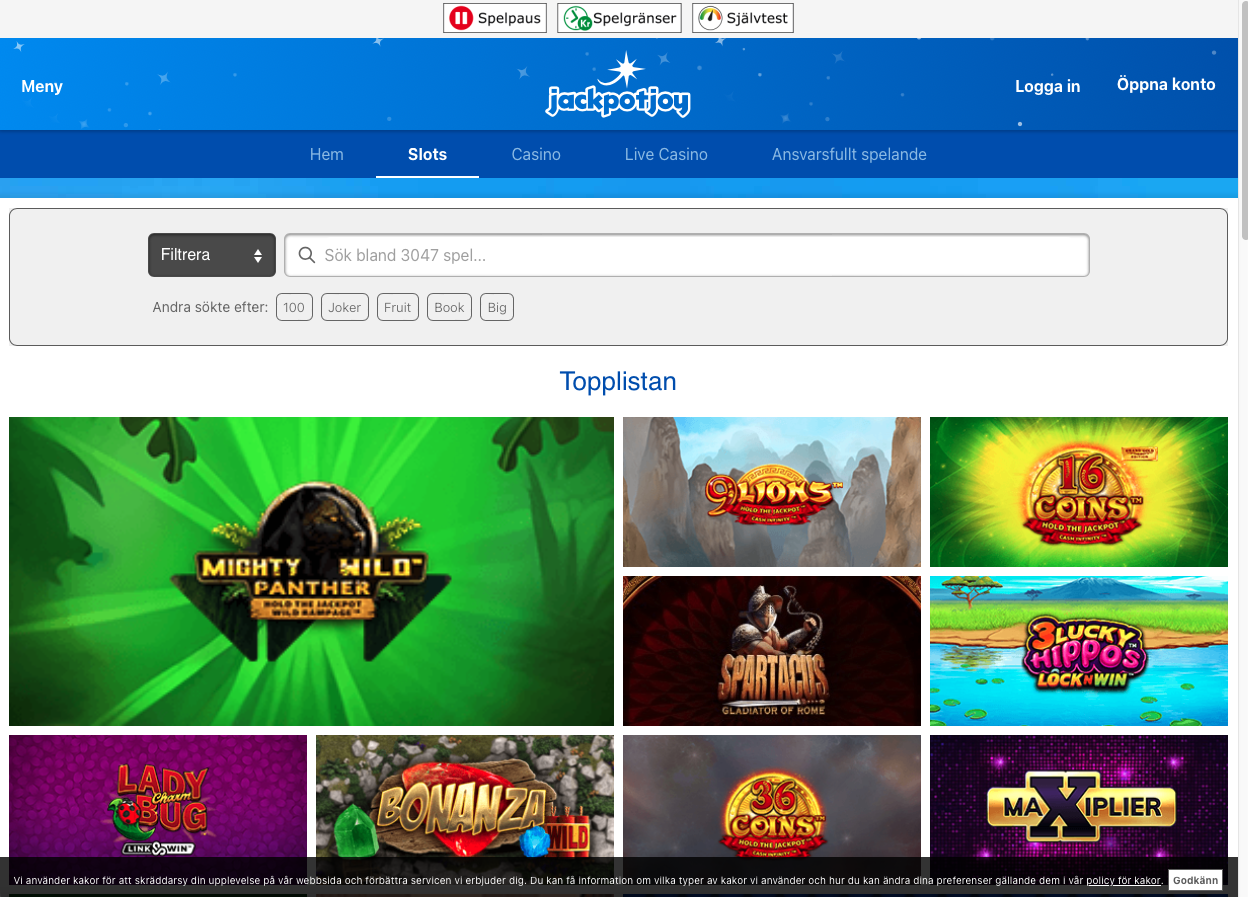Click the Book suggested search chip
This screenshot has height=897, width=1248.
click(448, 307)
